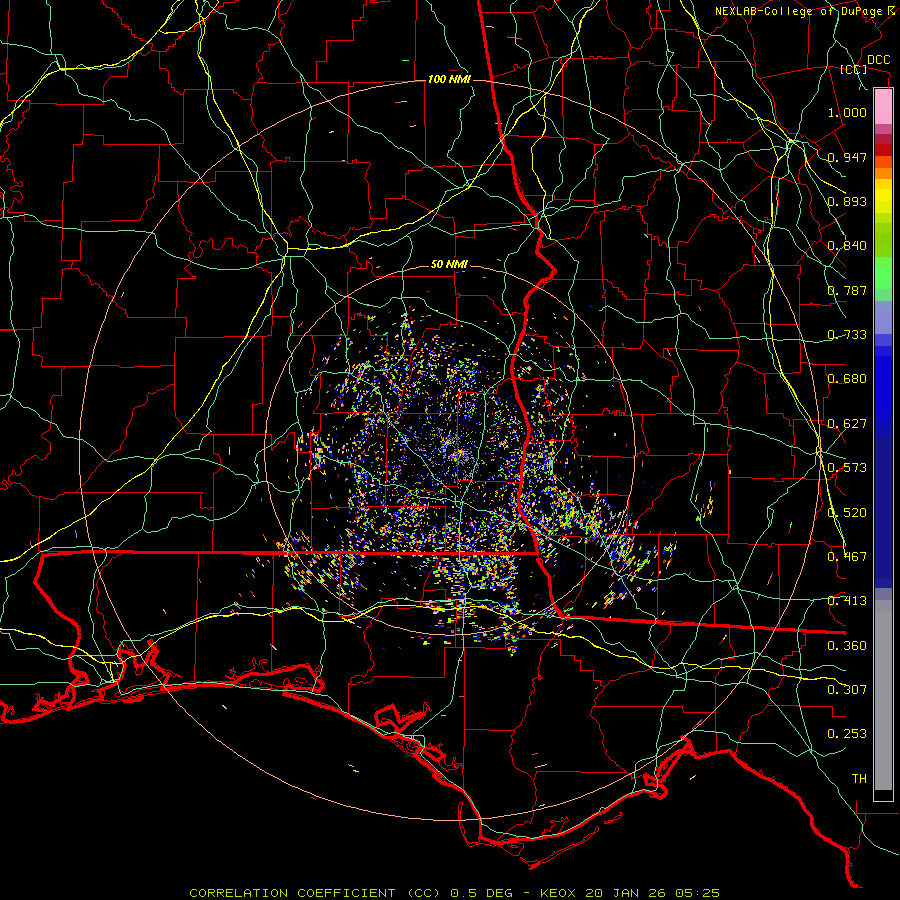Click the pink segment of the color bar

click(x=883, y=107)
